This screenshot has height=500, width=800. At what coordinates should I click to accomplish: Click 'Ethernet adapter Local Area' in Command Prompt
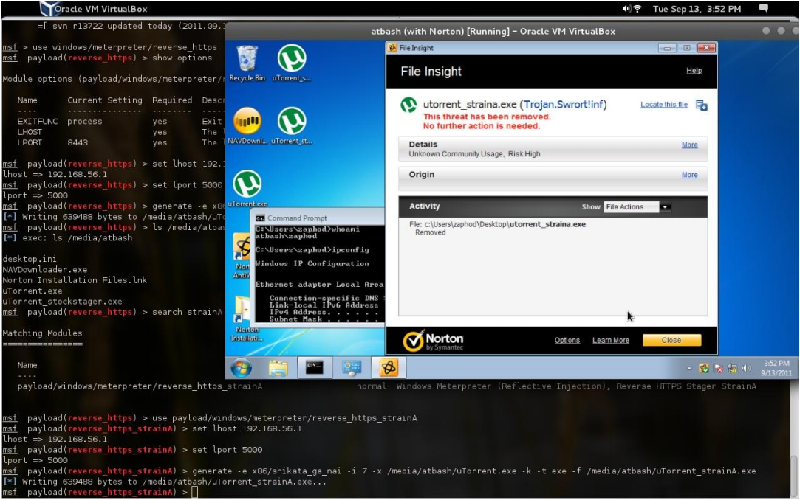coord(319,285)
